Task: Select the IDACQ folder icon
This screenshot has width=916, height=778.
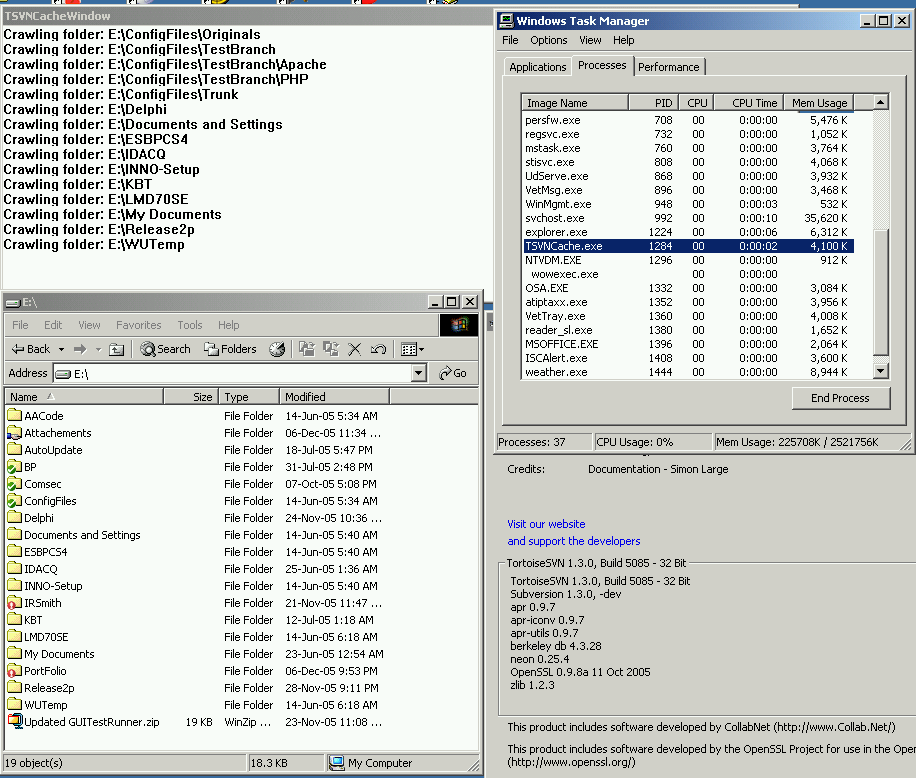Action: click(15, 568)
